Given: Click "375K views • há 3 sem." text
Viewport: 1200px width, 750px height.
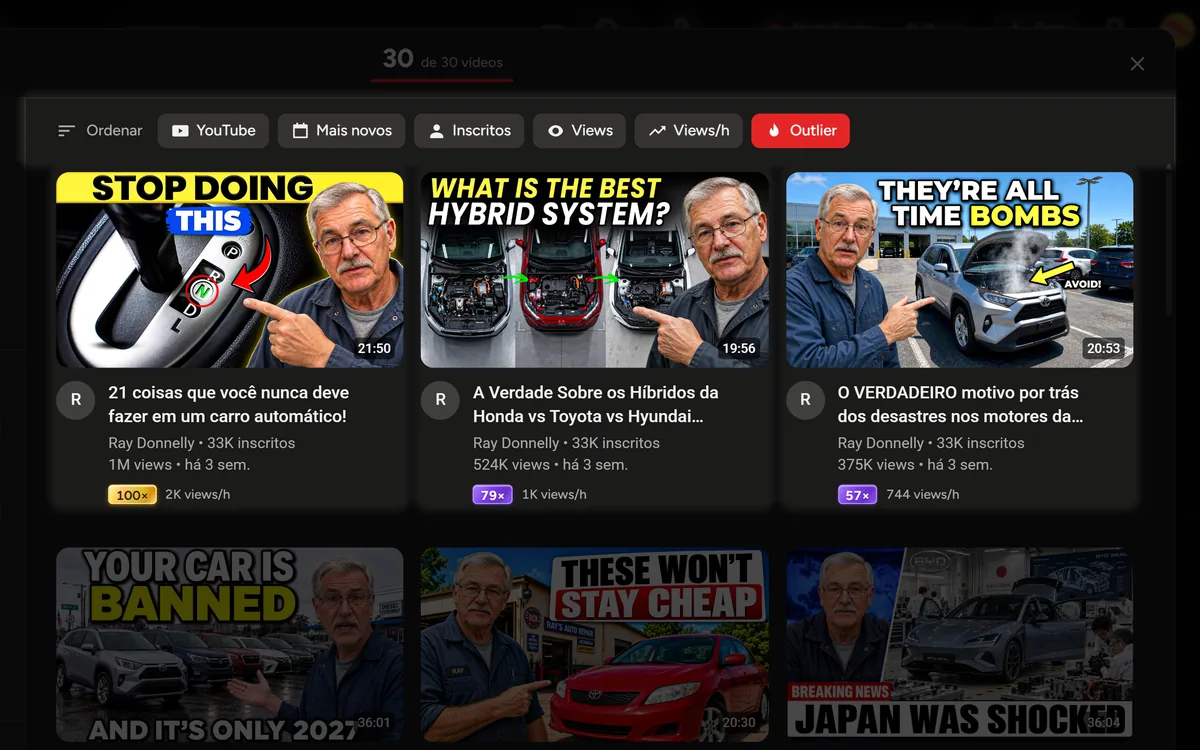Looking at the screenshot, I should (x=915, y=465).
